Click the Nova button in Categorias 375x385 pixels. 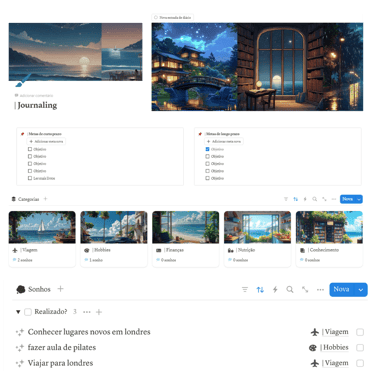coord(348,199)
